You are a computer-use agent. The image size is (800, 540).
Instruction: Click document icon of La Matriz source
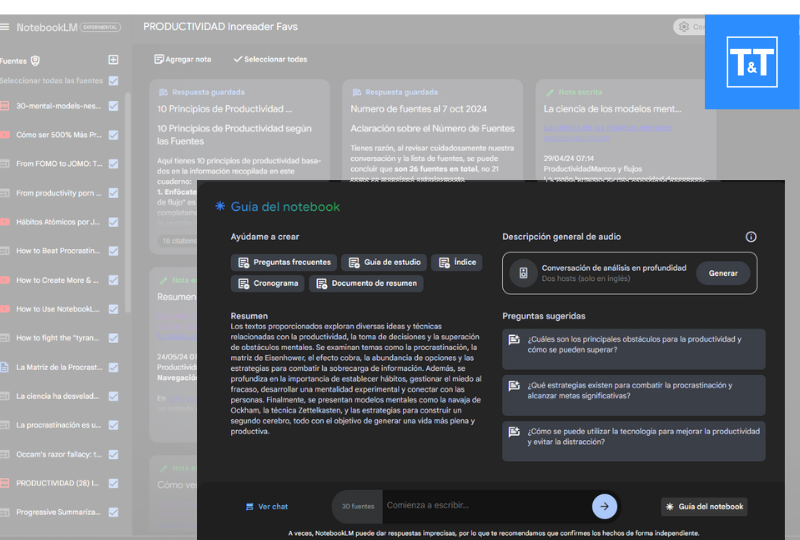[4, 367]
